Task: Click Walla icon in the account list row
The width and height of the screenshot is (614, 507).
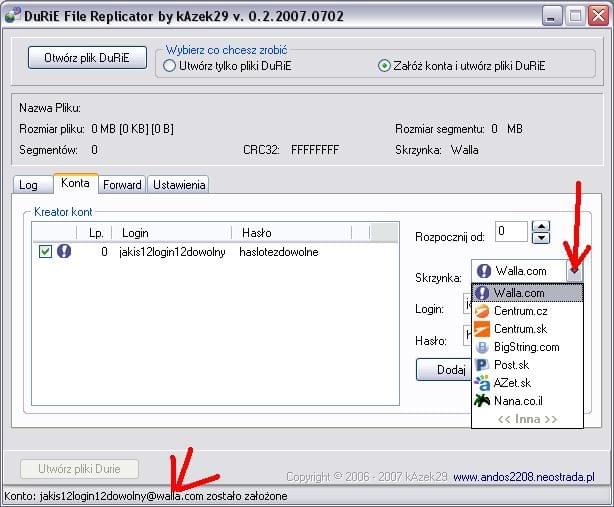Action: pyautogui.click(x=64, y=251)
